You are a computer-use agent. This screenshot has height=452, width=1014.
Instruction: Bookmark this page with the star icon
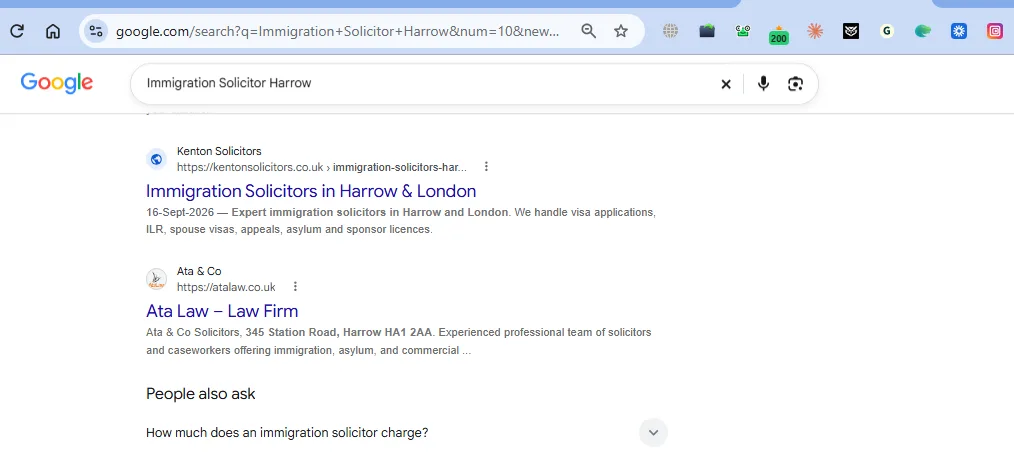621,31
